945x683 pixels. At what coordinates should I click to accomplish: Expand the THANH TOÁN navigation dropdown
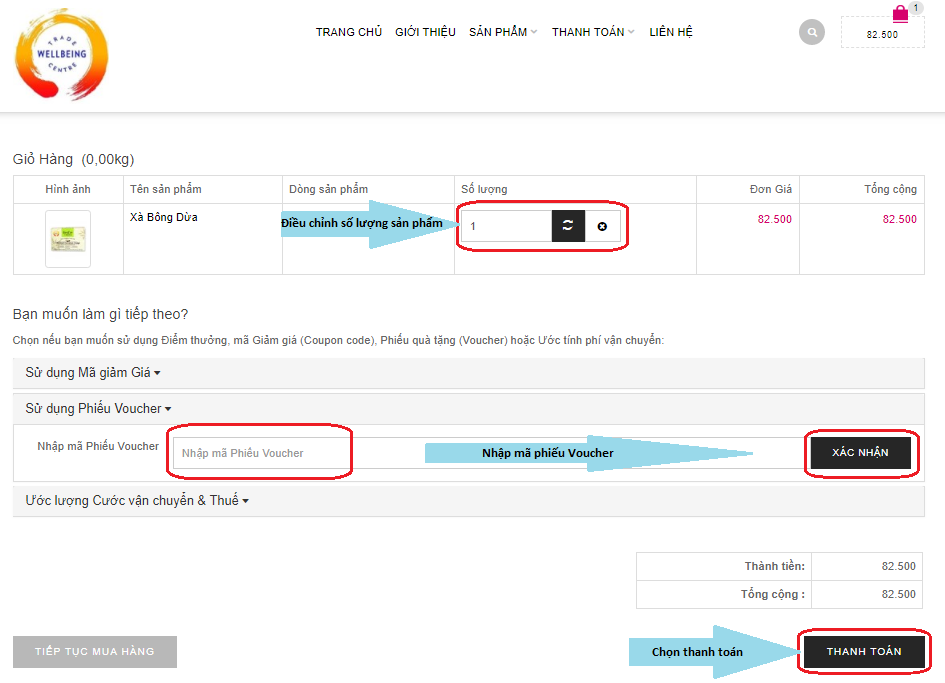[592, 32]
